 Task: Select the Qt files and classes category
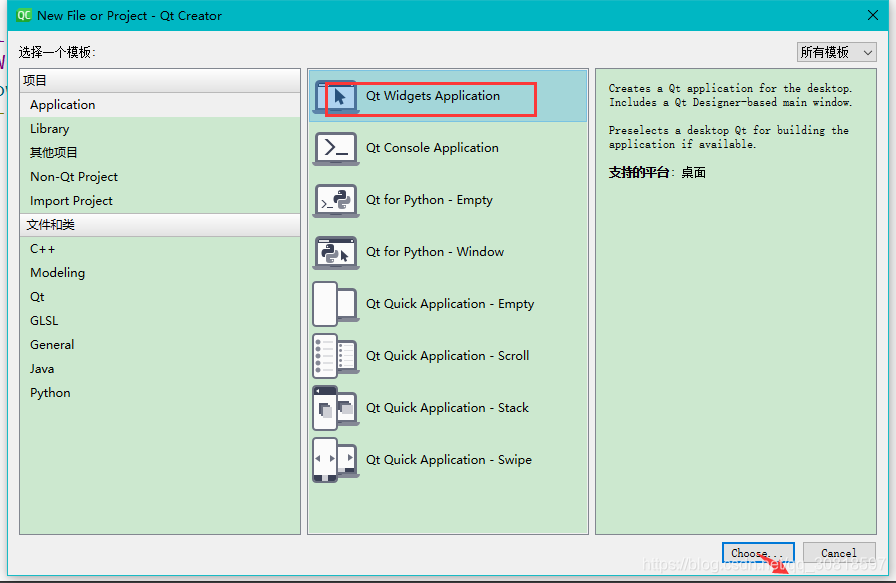point(160,297)
